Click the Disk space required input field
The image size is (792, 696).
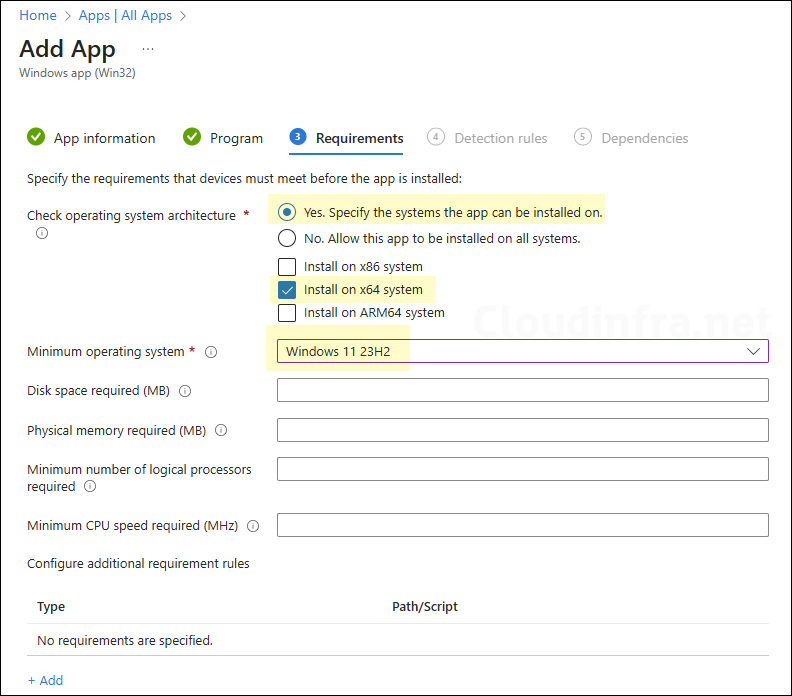click(x=522, y=390)
